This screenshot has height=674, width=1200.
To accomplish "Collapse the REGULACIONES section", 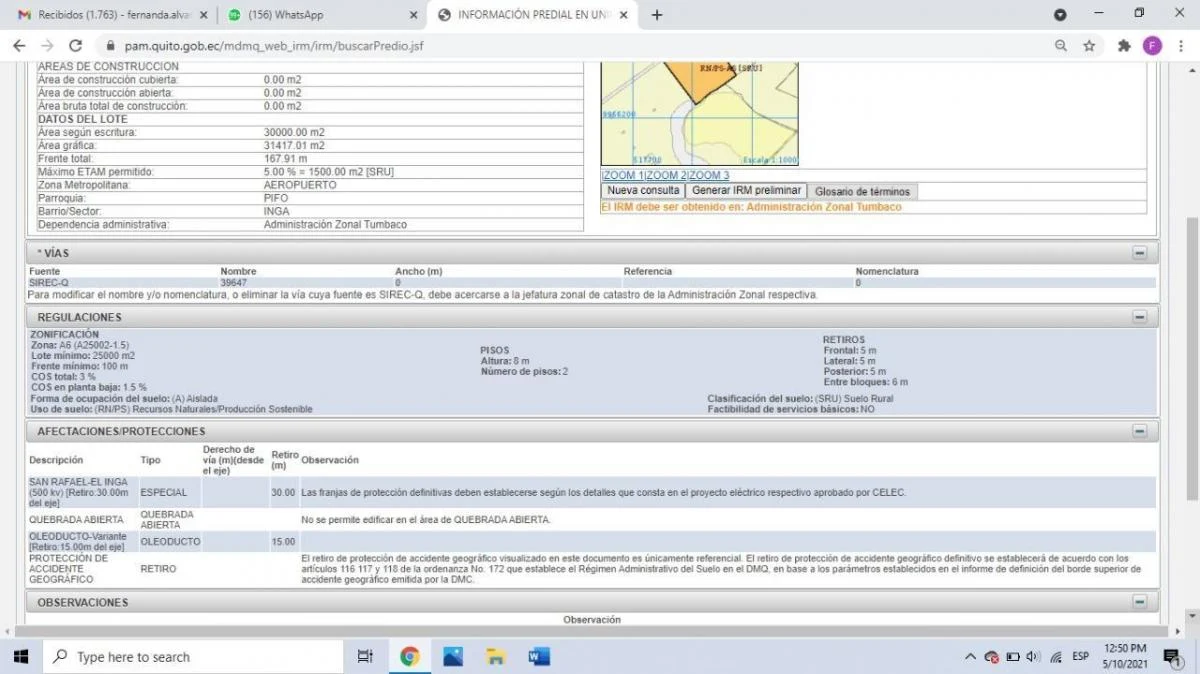I will click(1139, 317).
